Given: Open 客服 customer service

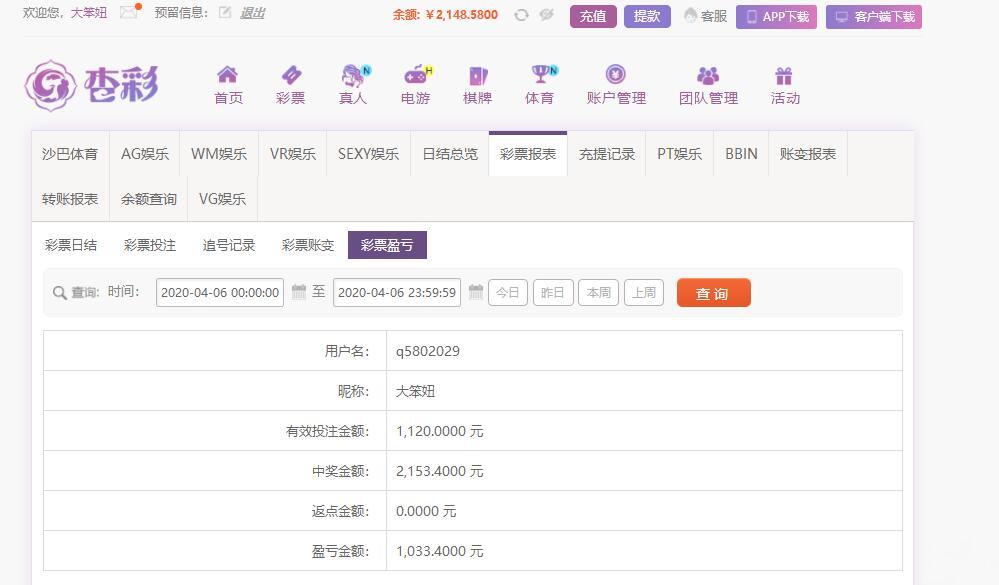Looking at the screenshot, I should (x=705, y=16).
